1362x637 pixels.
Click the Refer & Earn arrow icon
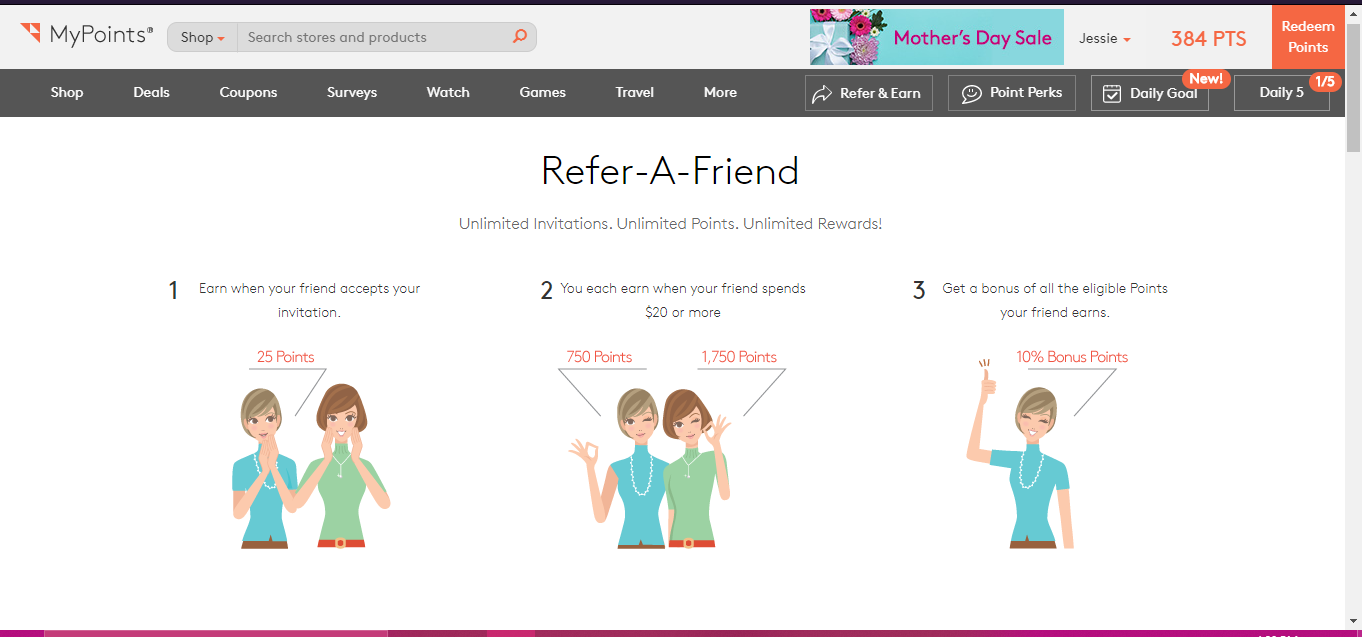[x=822, y=93]
